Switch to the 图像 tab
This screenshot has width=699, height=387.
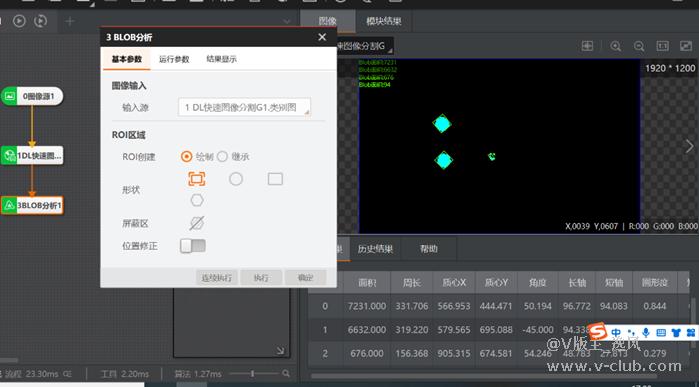point(328,21)
